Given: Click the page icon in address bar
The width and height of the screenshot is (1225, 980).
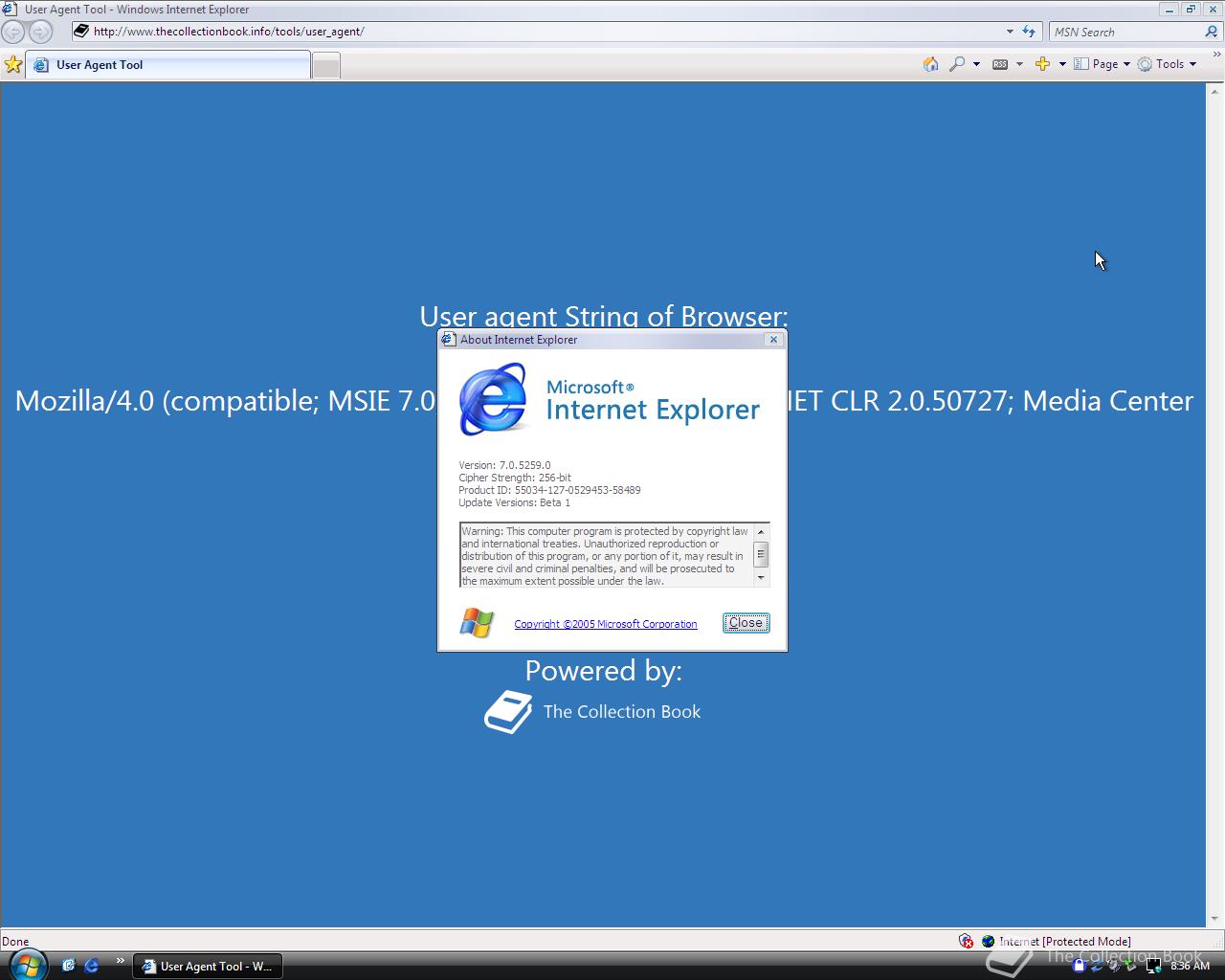Looking at the screenshot, I should point(81,31).
